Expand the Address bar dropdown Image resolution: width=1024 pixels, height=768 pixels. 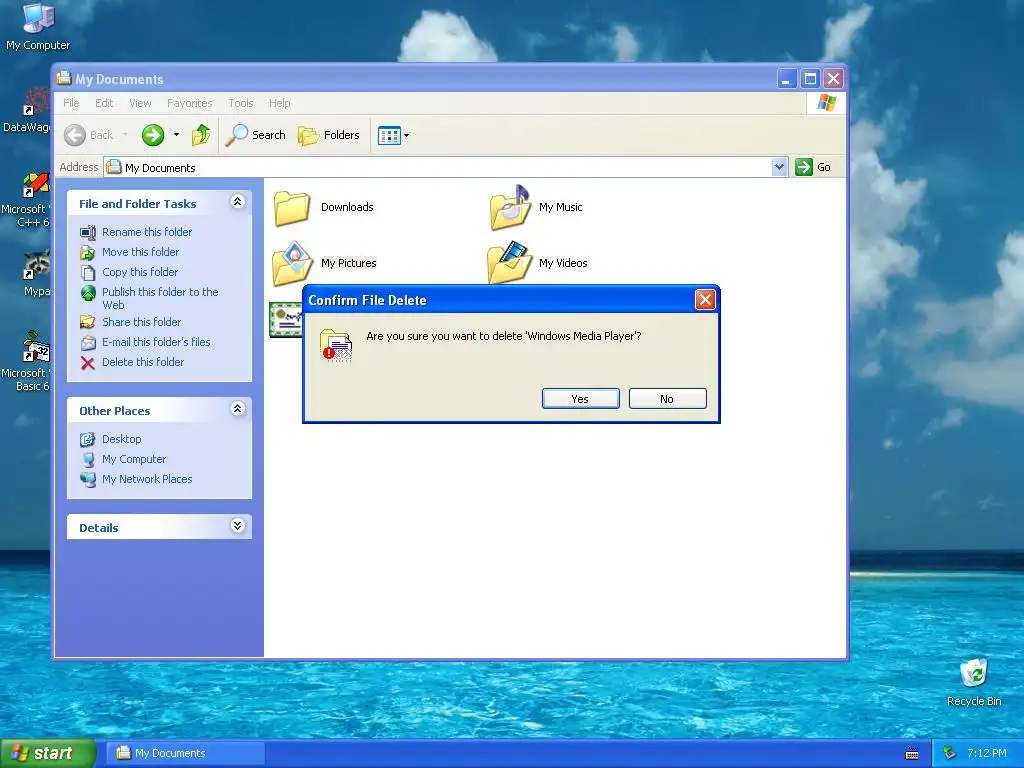pyautogui.click(x=779, y=167)
